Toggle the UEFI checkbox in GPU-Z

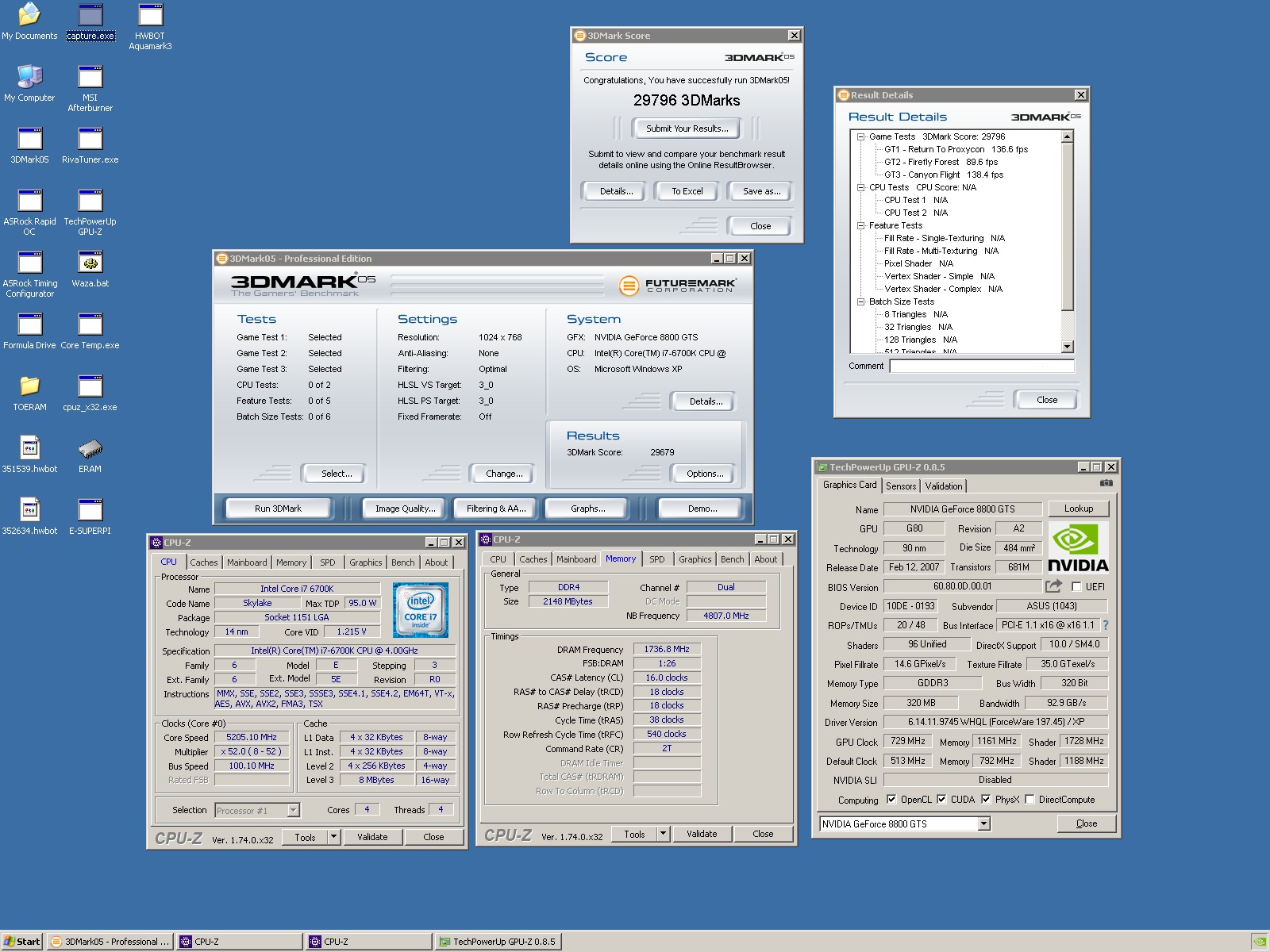coord(1076,586)
